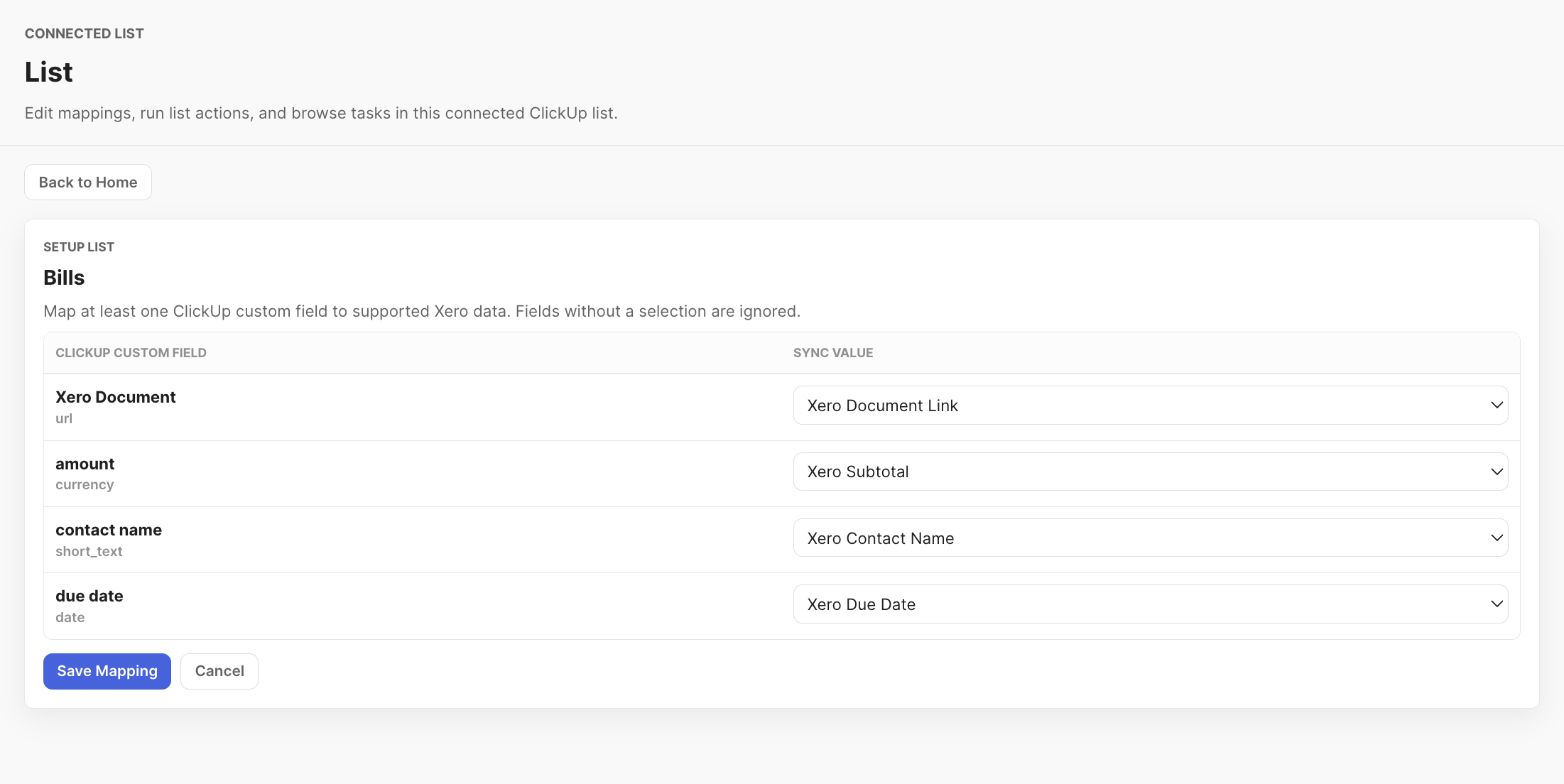Click the date field type label
Image resolution: width=1564 pixels, height=784 pixels.
pyautogui.click(x=70, y=617)
